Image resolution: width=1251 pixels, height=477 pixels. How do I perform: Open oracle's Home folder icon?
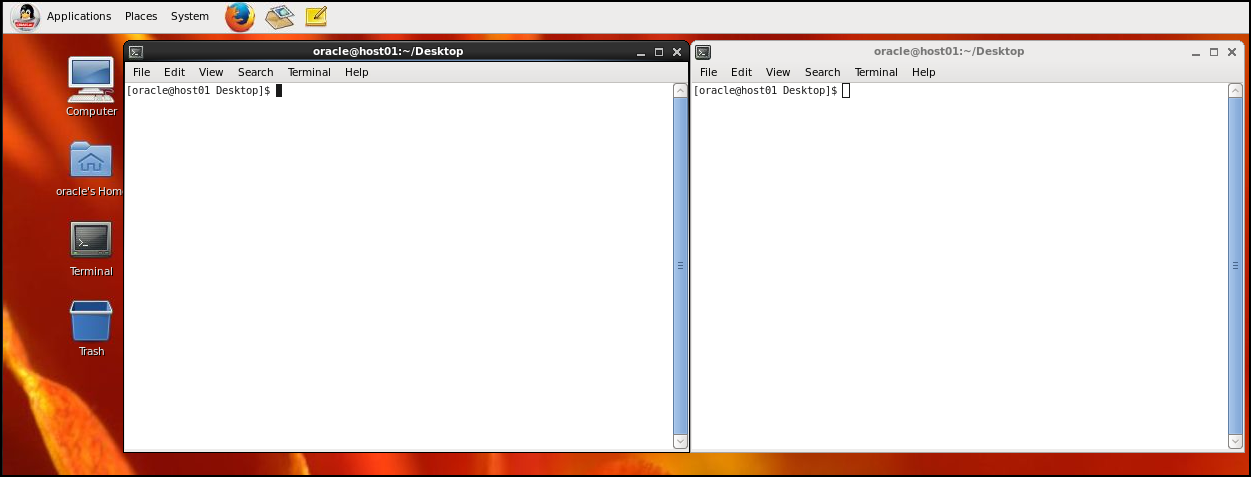pyautogui.click(x=91, y=160)
